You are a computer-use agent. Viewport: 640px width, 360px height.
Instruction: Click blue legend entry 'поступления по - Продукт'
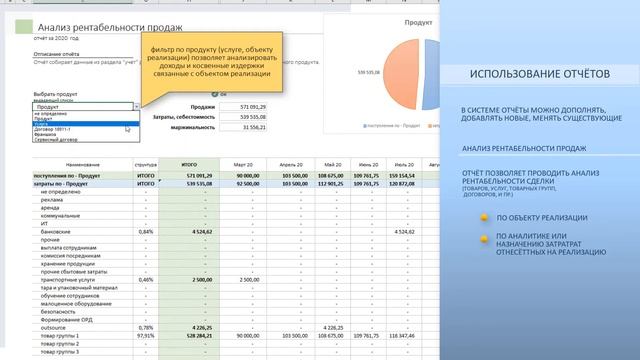[x=391, y=126]
